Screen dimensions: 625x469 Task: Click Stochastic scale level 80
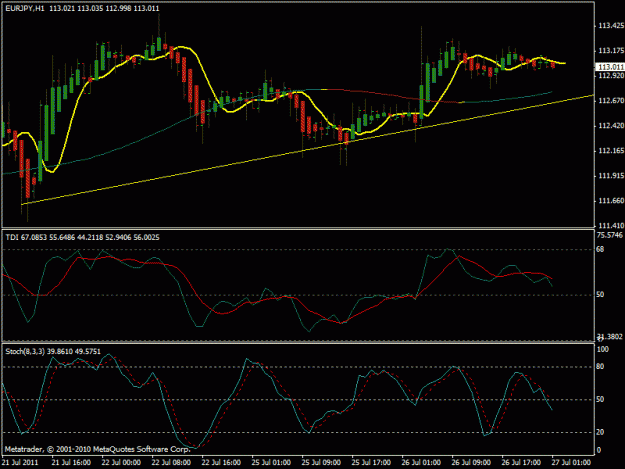pos(600,367)
